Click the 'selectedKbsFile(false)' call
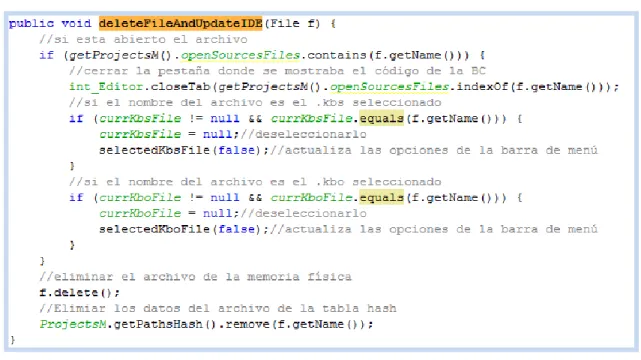Image resolution: width=641 pixels, height=360 pixels. (x=180, y=150)
